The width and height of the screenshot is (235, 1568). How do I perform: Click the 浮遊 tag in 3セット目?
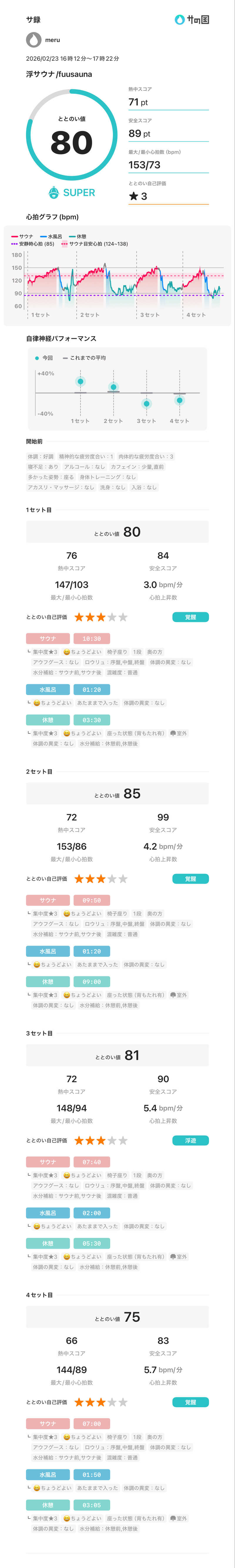[191, 1141]
